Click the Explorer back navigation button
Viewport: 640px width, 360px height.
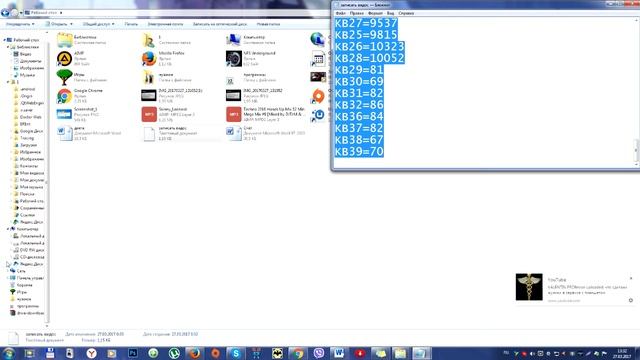pyautogui.click(x=5, y=13)
